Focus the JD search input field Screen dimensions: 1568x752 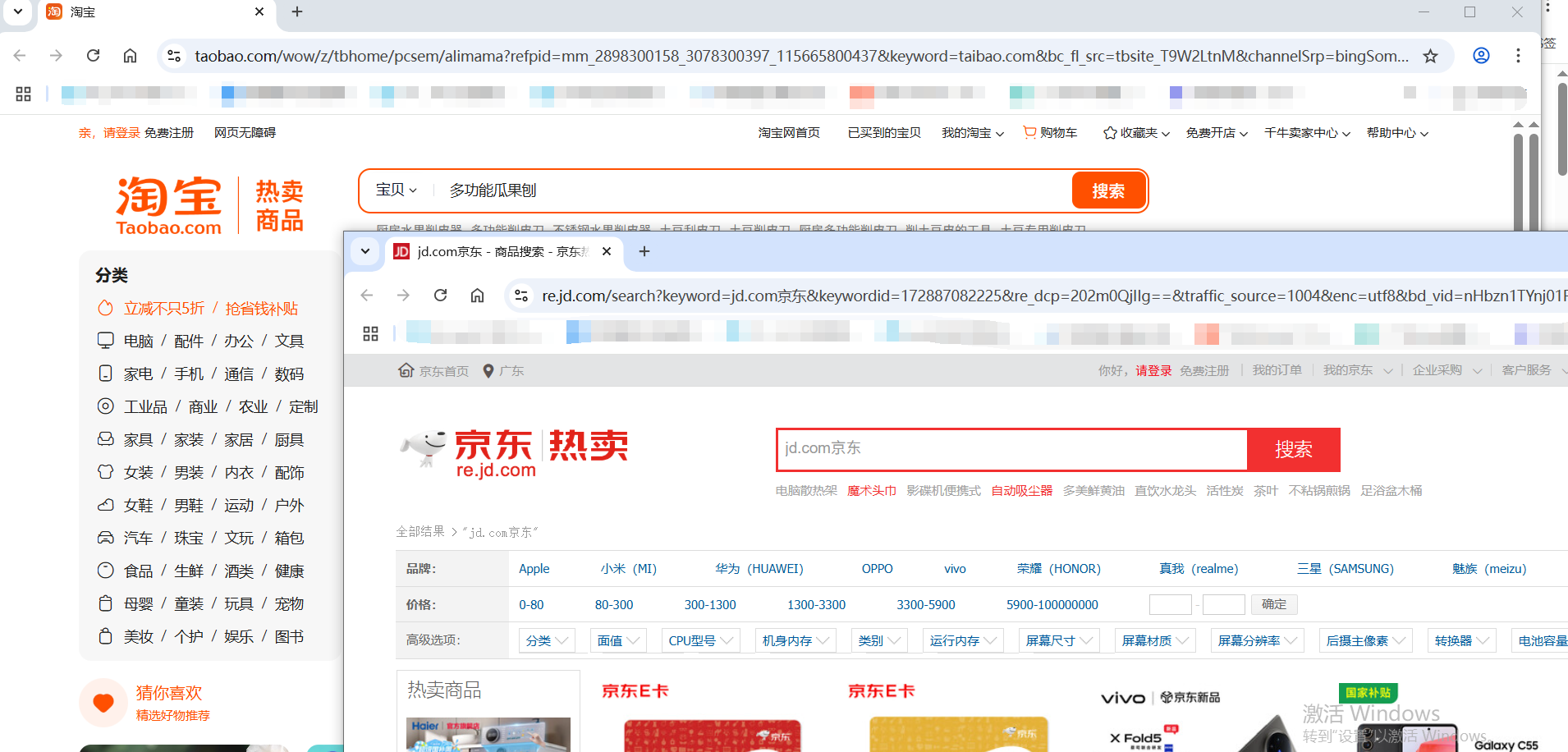(1011, 450)
